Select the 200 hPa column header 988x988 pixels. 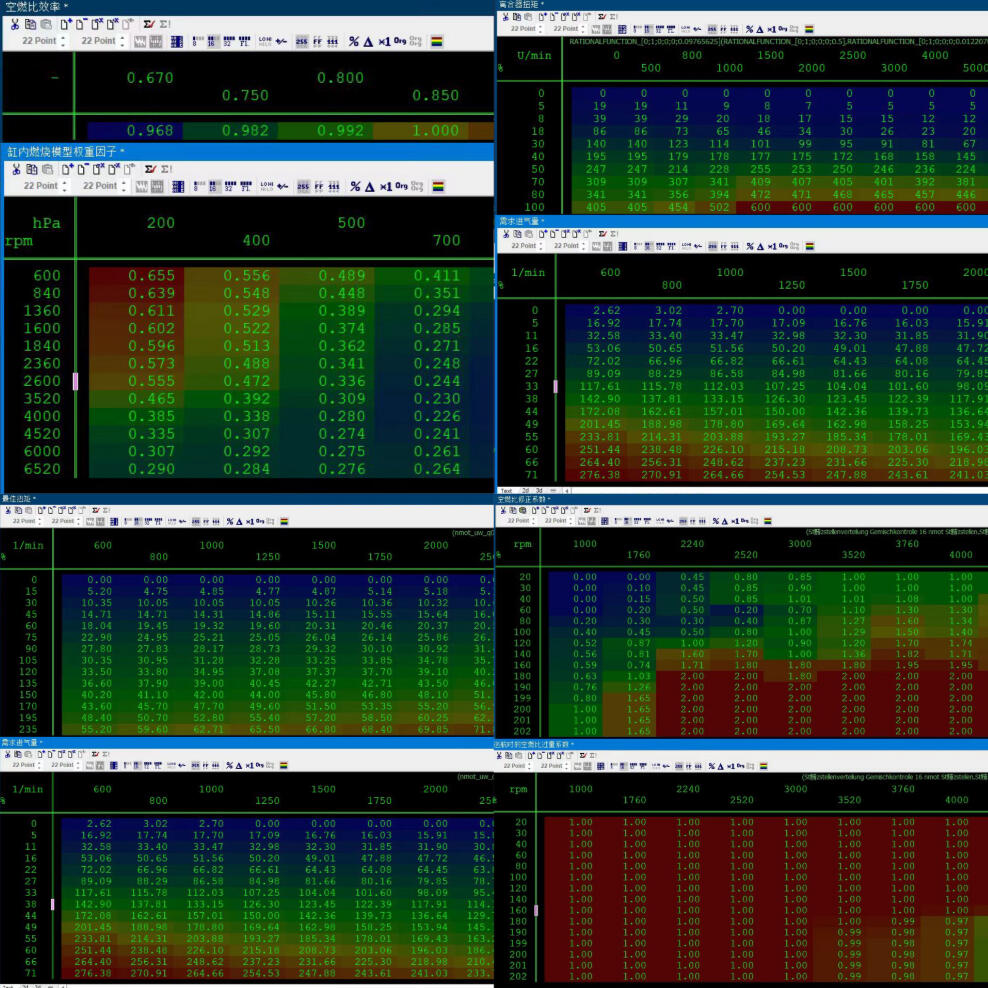pos(160,223)
